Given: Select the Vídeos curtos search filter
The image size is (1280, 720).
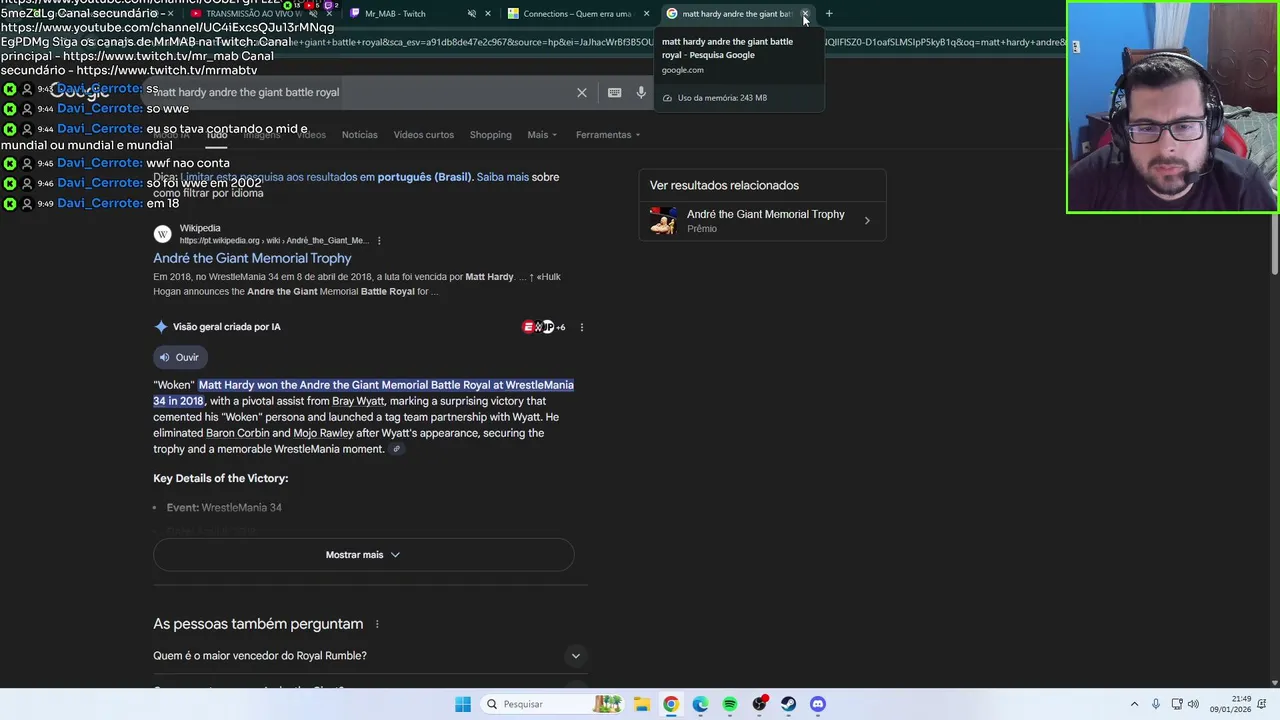Looking at the screenshot, I should click(423, 135).
